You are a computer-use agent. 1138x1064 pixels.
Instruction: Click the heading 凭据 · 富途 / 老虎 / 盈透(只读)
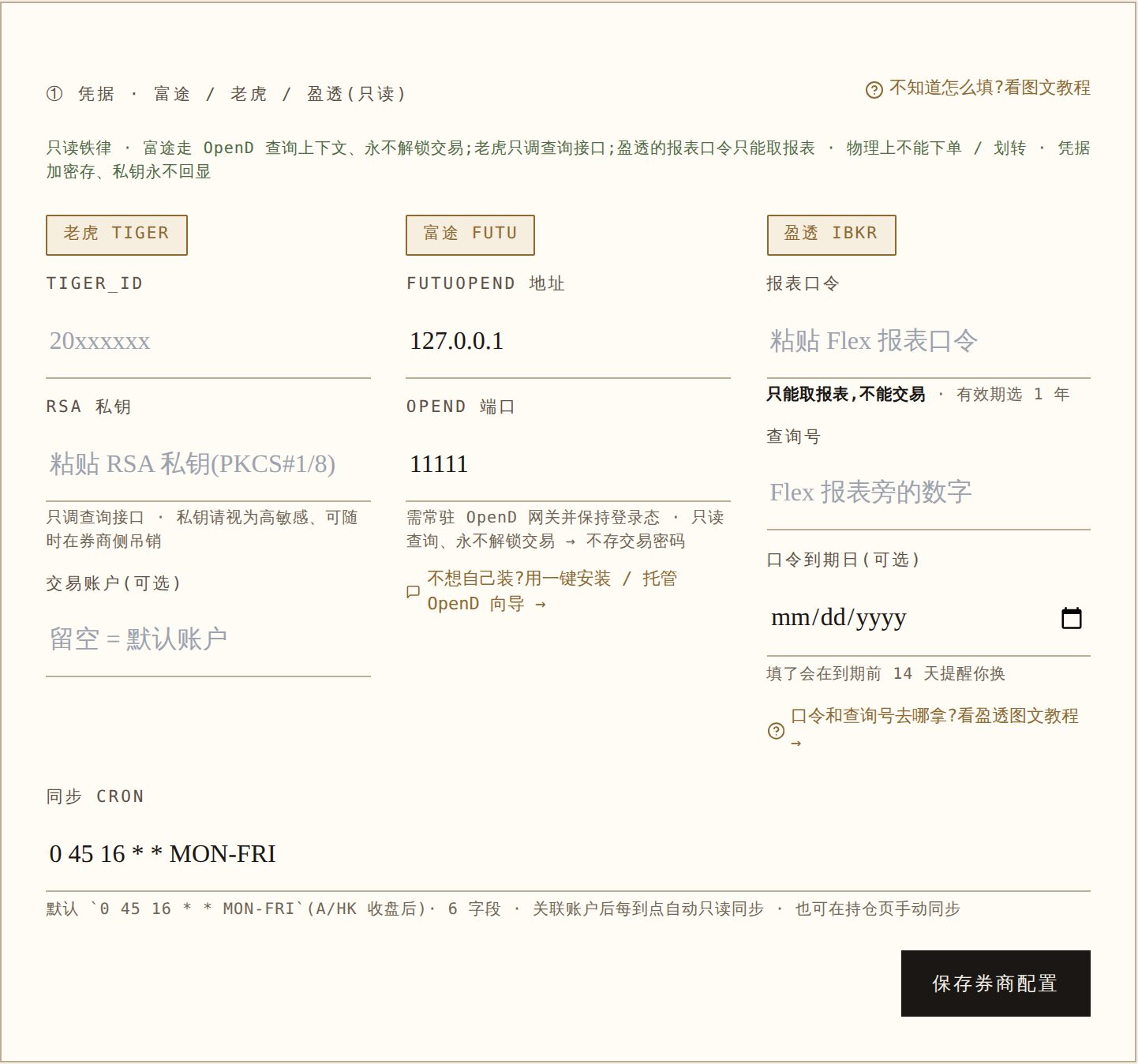(x=226, y=94)
